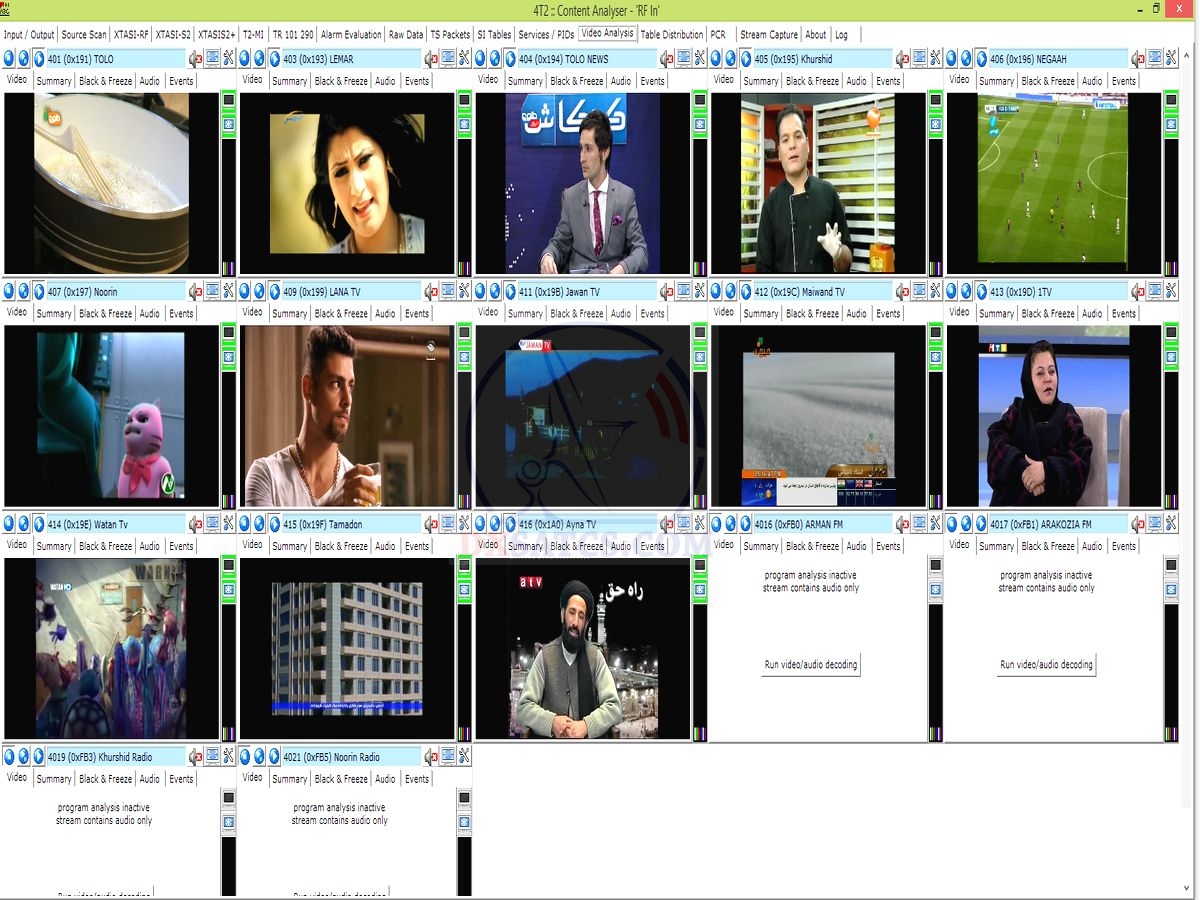The height and width of the screenshot is (900, 1200).
Task: Click the 404 TOLO NEWS video preview
Action: click(582, 183)
